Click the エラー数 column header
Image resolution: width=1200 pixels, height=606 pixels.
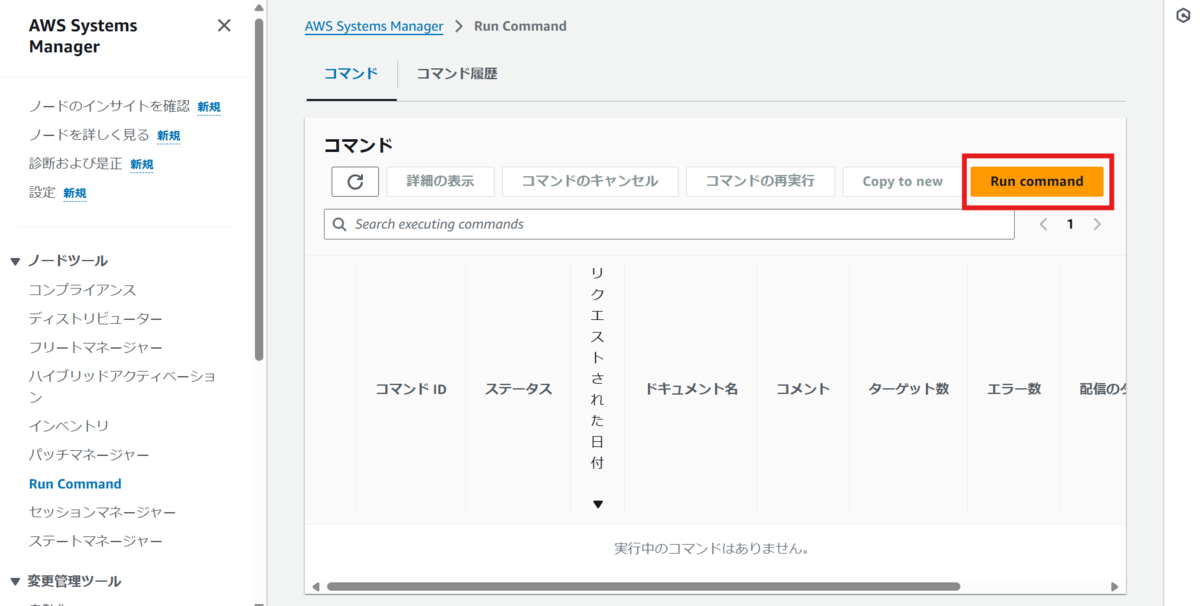coord(1014,389)
